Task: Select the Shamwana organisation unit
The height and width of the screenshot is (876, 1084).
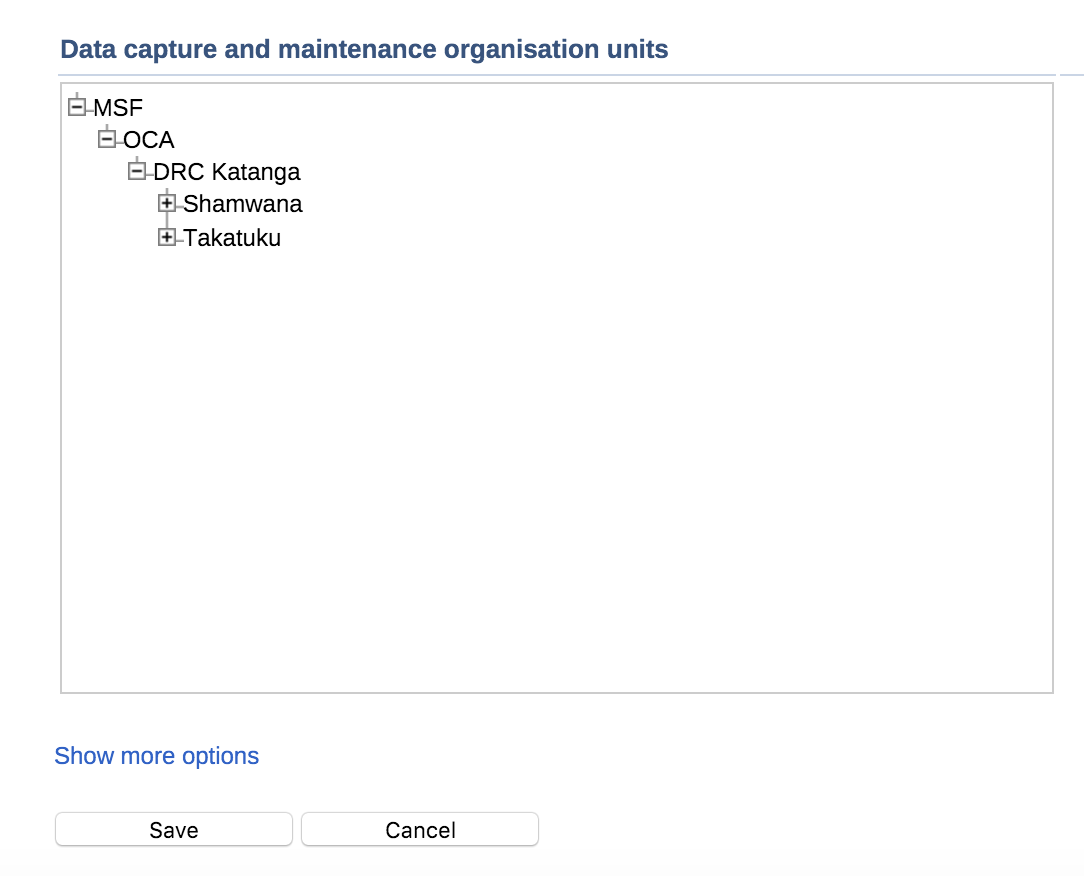Action: point(243,205)
